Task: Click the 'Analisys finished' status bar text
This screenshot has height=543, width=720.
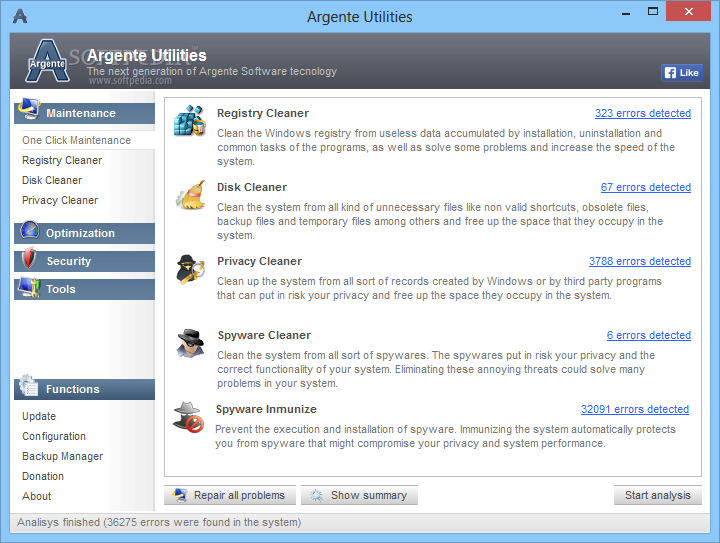Action: tap(159, 522)
